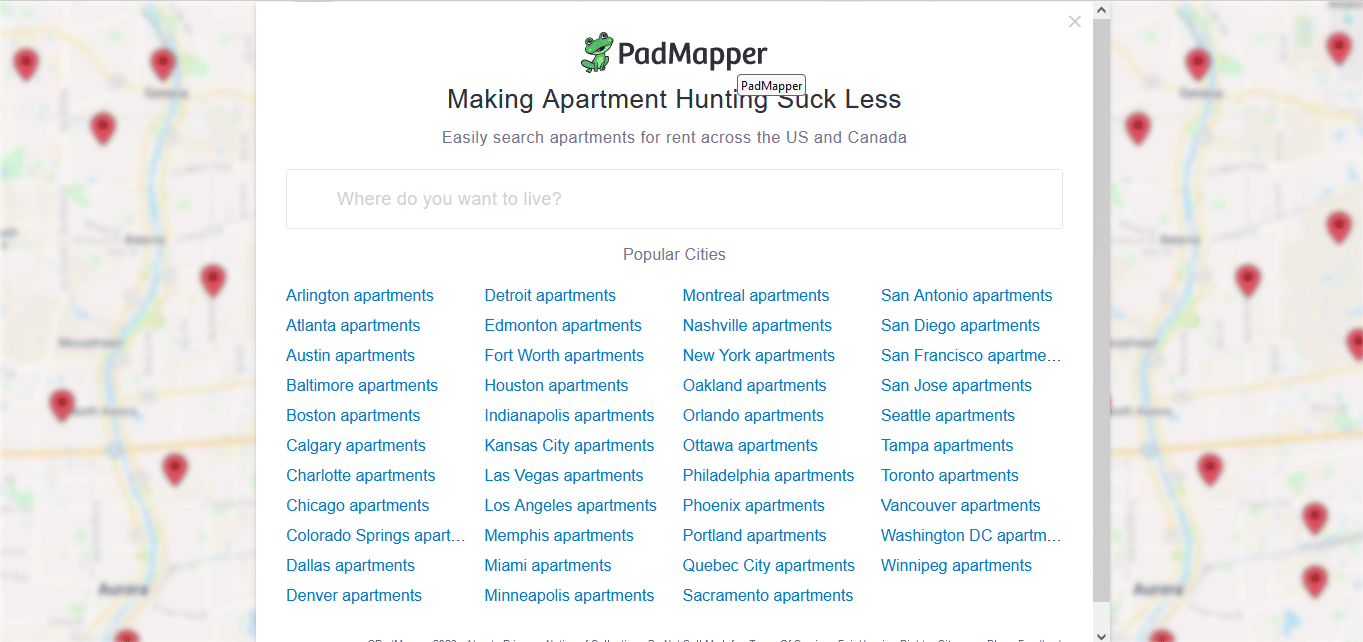
Task: Visit Toronto apartments link
Action: [949, 476]
